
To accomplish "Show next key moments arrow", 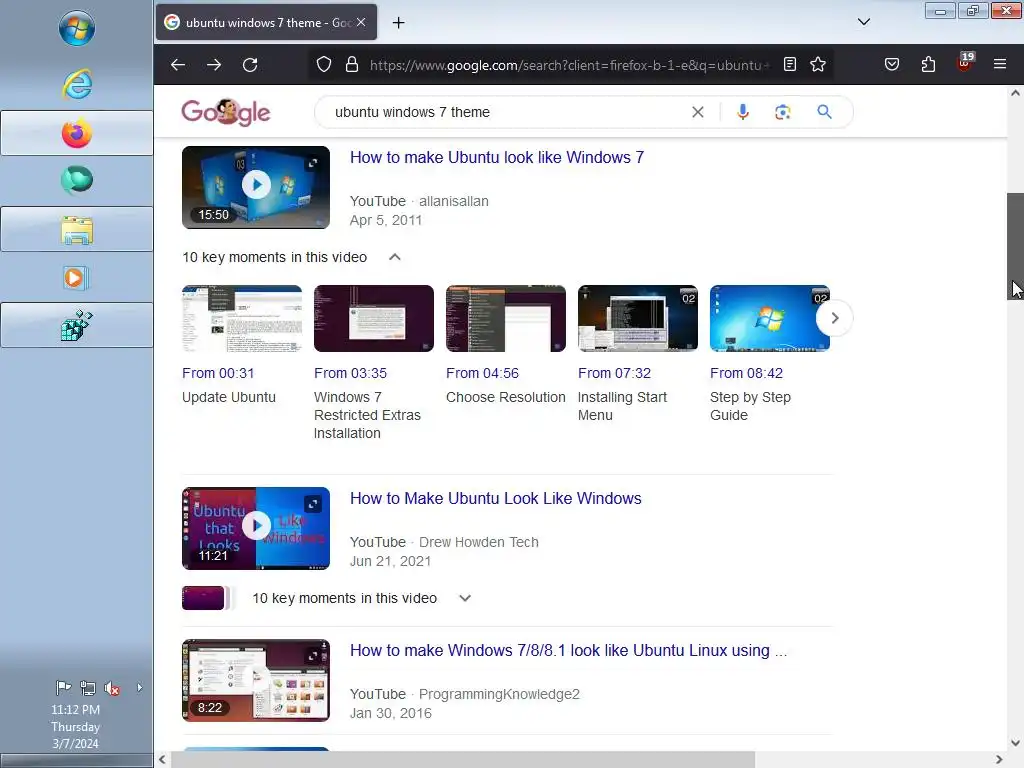I will tap(834, 318).
